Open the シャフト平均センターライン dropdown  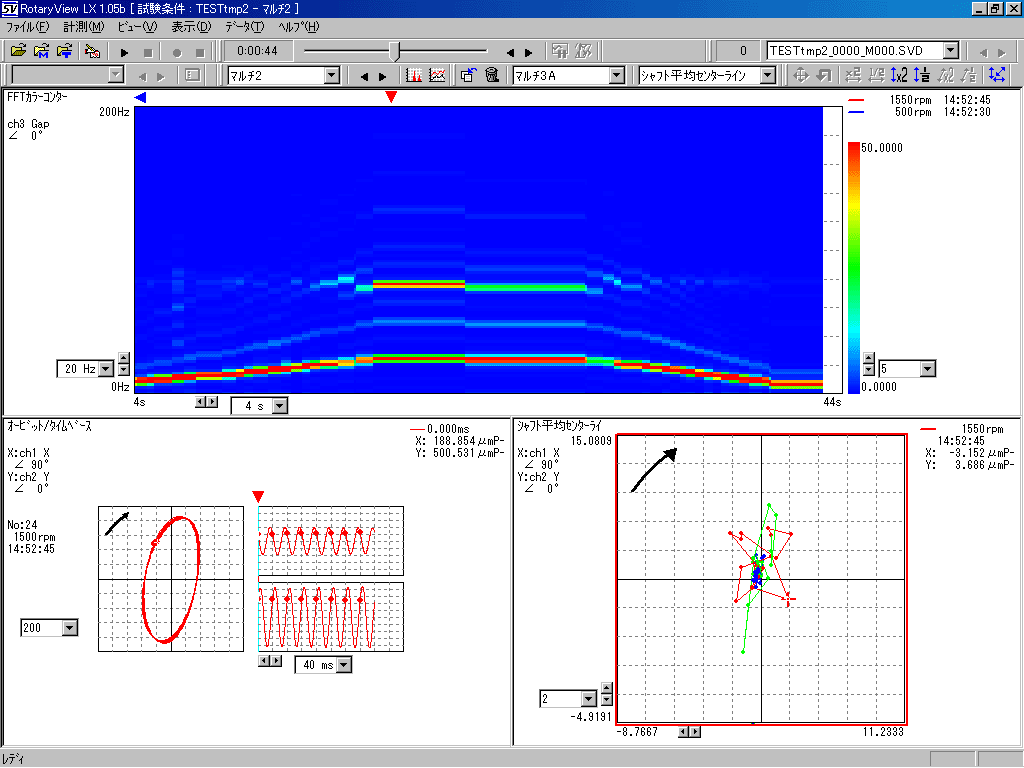(768, 76)
